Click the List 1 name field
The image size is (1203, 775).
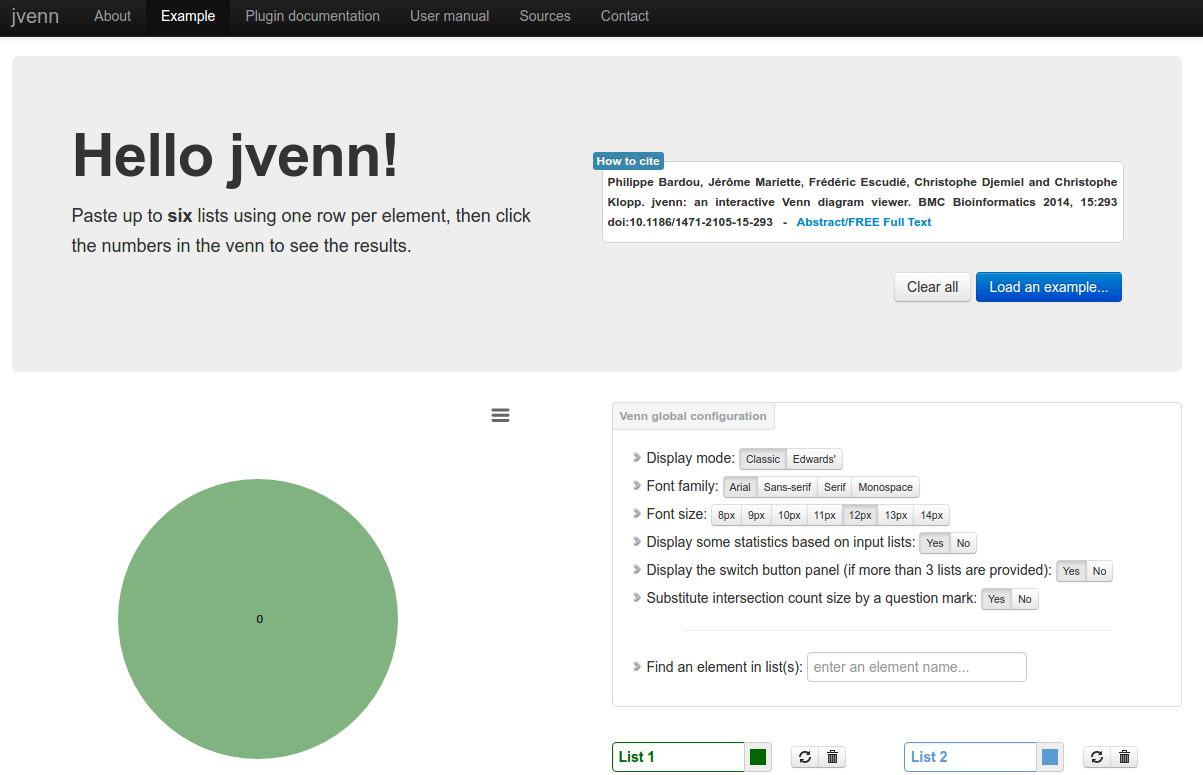click(x=679, y=757)
